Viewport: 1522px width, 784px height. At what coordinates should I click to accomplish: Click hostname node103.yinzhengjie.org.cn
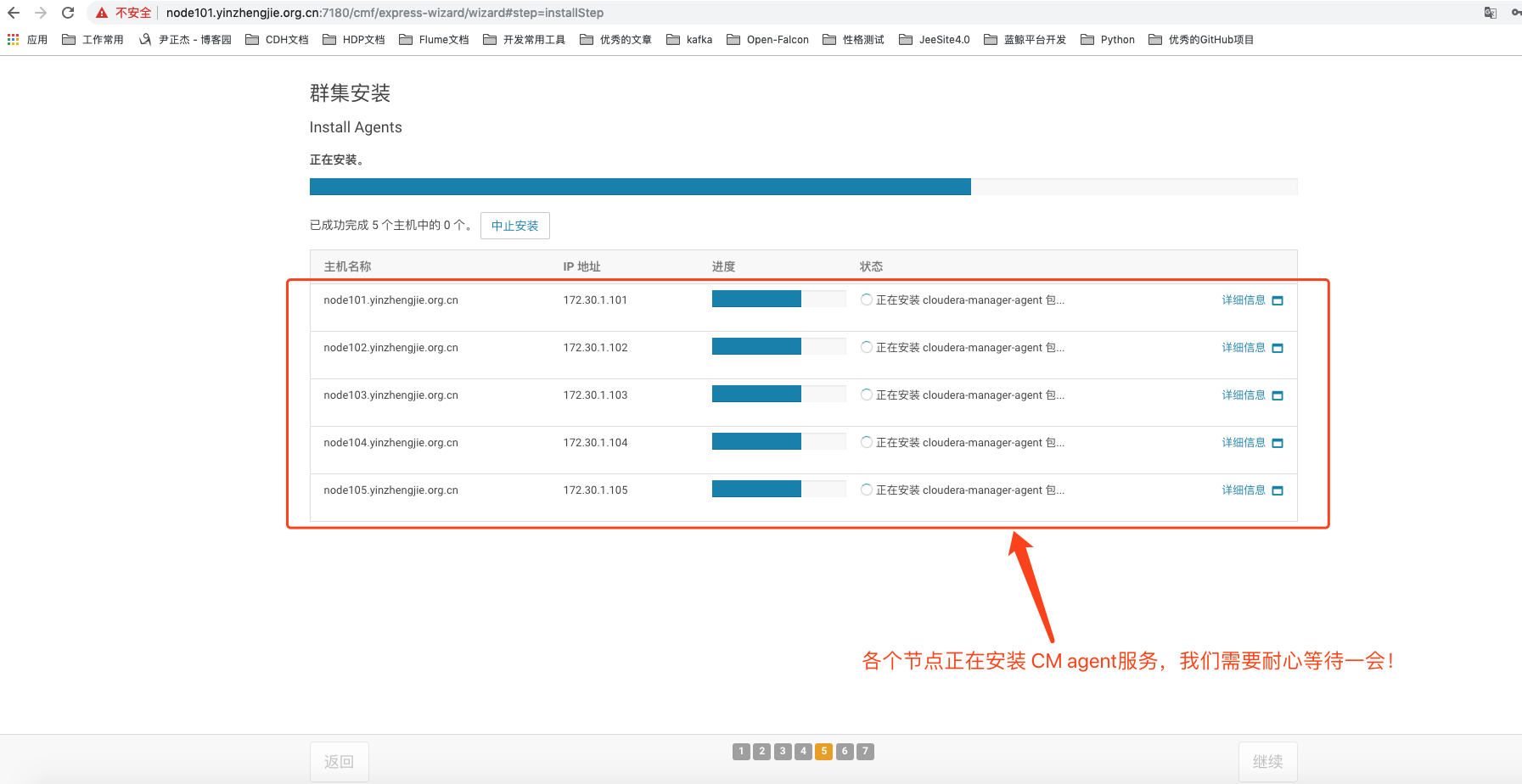(390, 395)
